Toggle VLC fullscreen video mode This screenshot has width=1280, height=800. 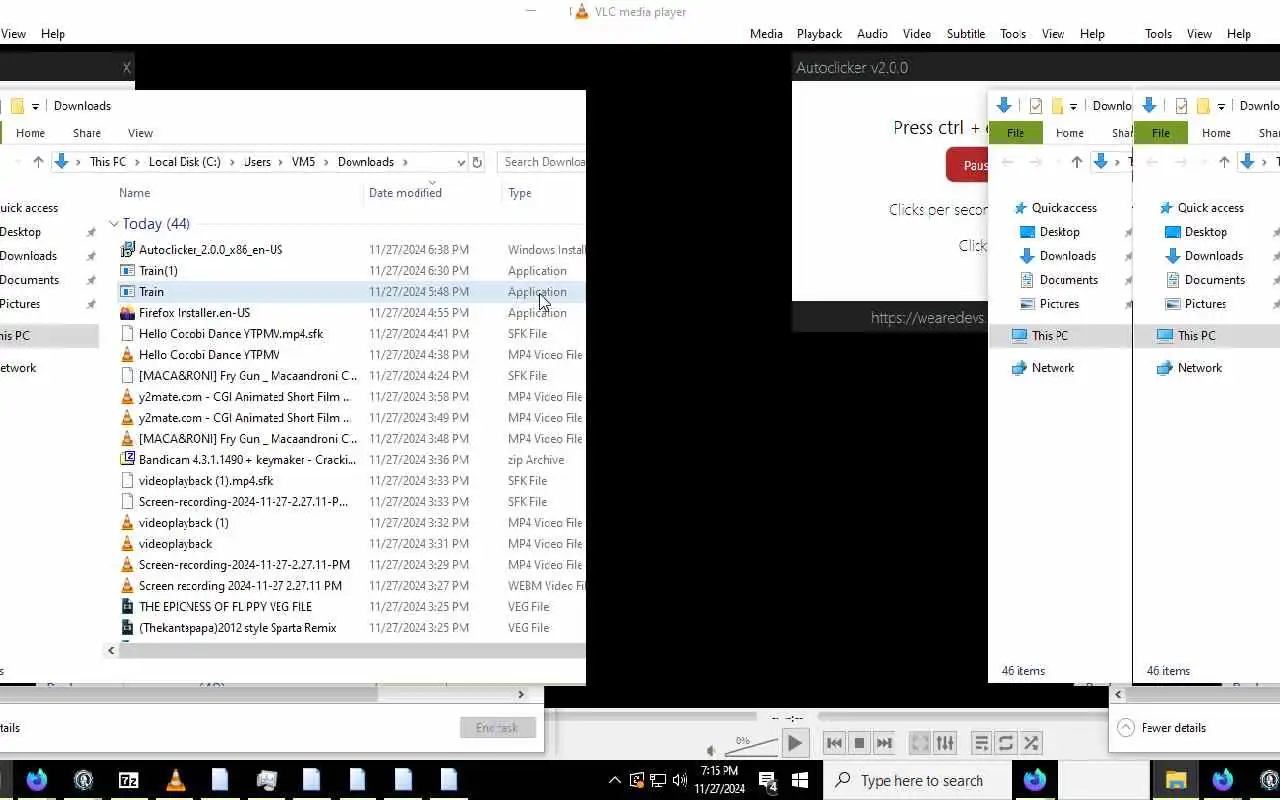pos(919,743)
